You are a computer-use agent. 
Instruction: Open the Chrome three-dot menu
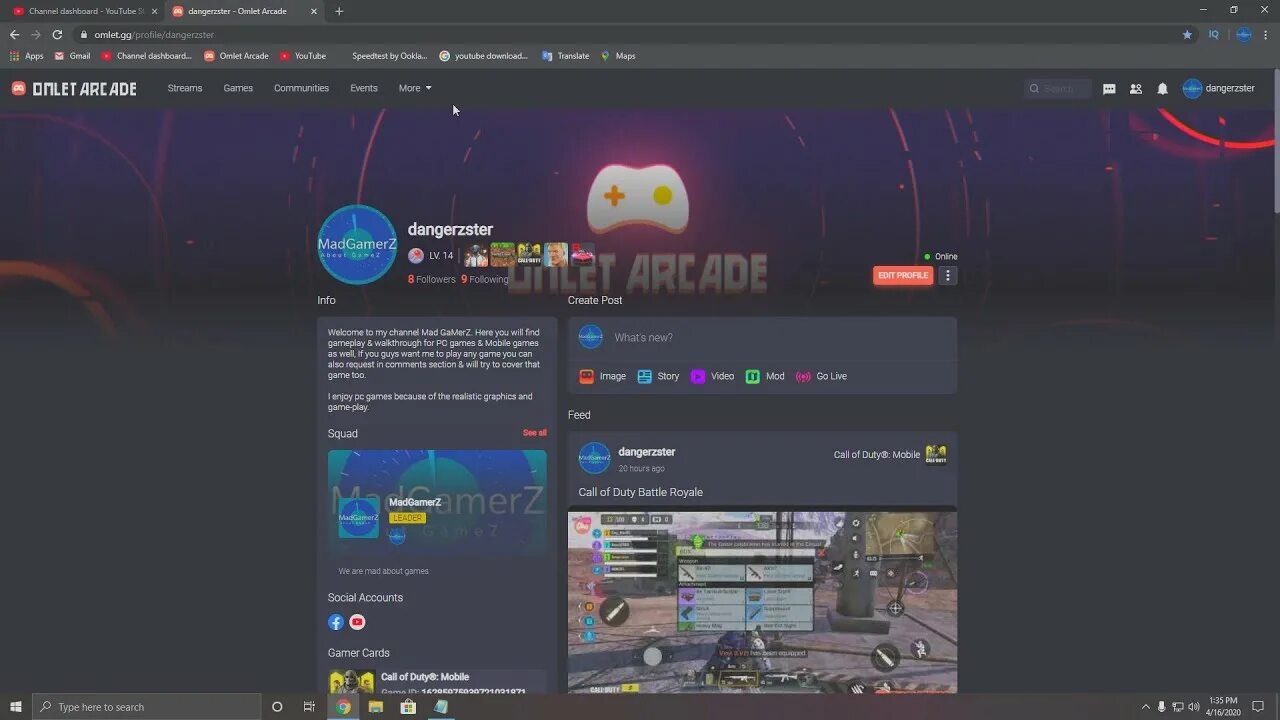[x=1266, y=34]
